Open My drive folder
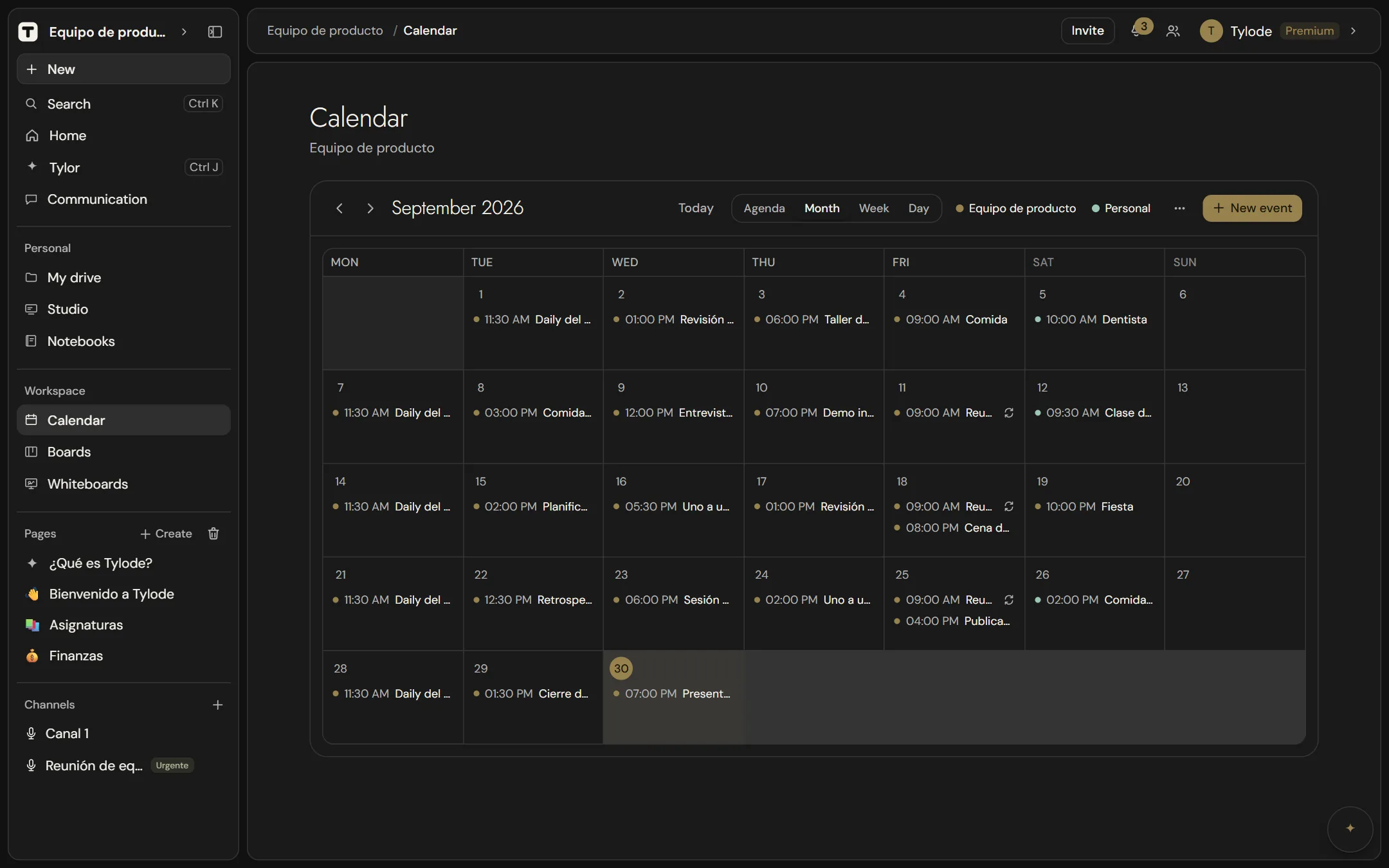Viewport: 1389px width, 868px height. [x=123, y=278]
